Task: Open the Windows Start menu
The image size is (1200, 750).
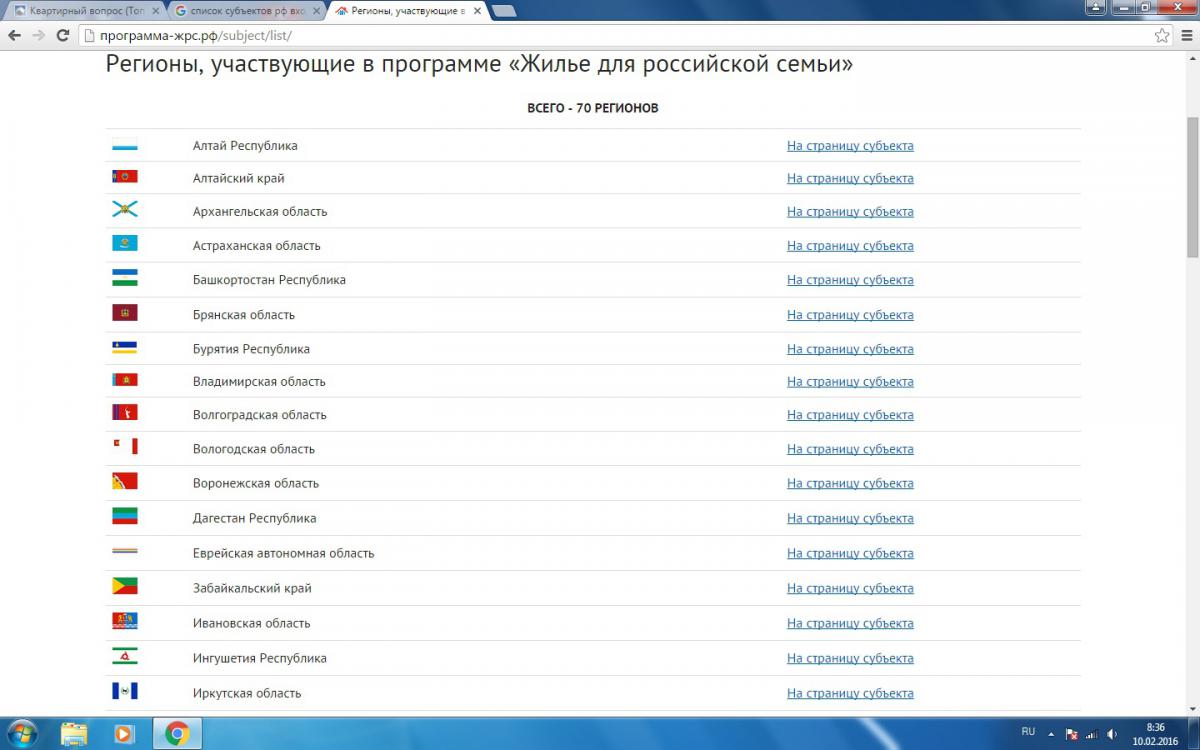Action: pyautogui.click(x=20, y=734)
